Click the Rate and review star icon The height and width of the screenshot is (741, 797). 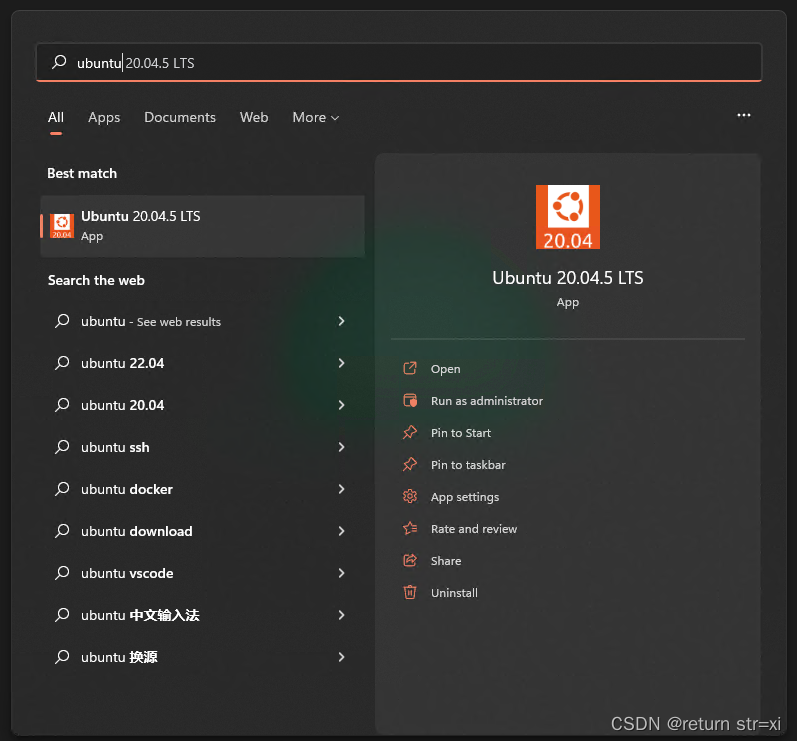pyautogui.click(x=410, y=529)
